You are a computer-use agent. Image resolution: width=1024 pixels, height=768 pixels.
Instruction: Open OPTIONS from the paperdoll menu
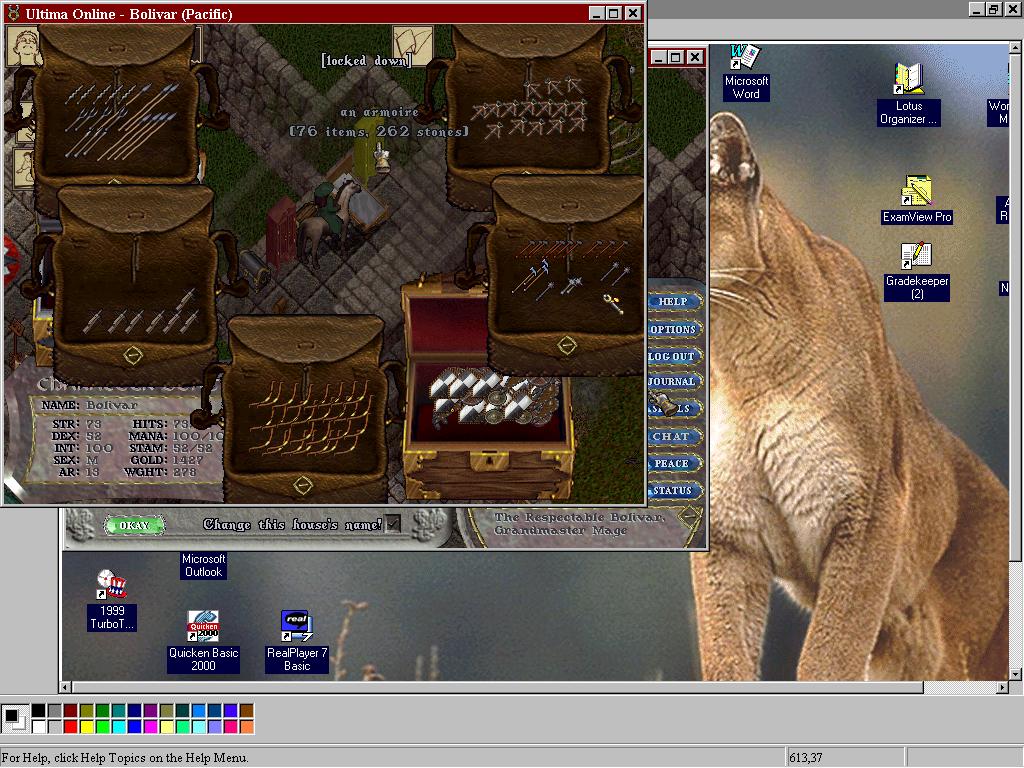click(673, 329)
